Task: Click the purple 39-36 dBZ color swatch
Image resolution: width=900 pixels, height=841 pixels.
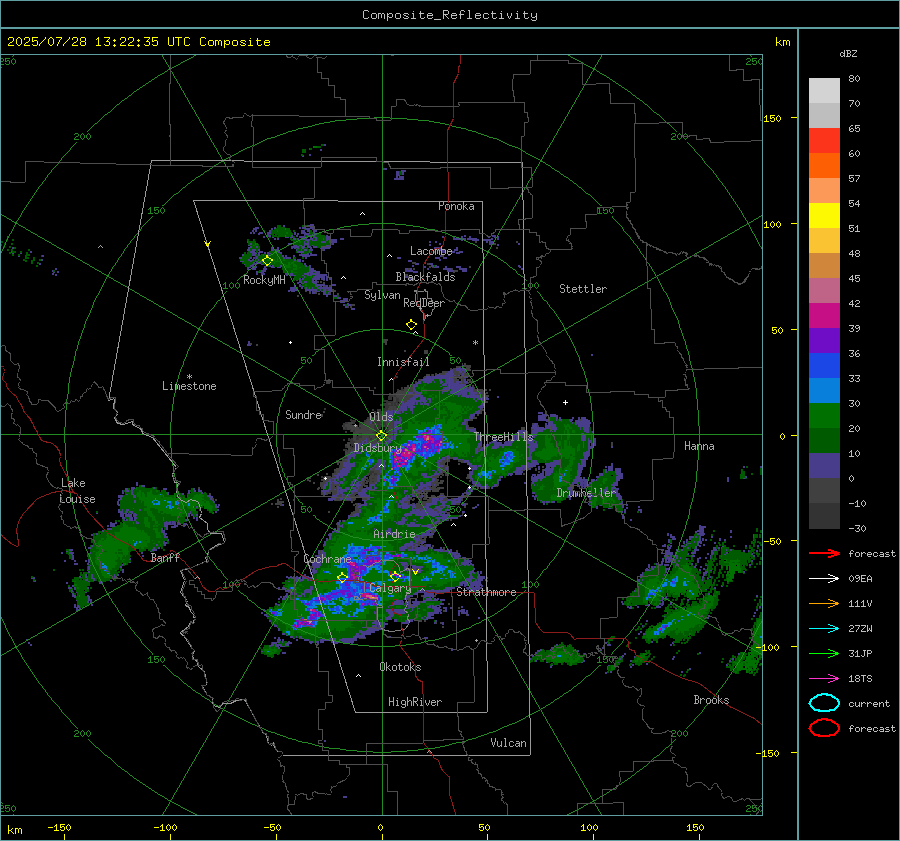Action: [824, 341]
